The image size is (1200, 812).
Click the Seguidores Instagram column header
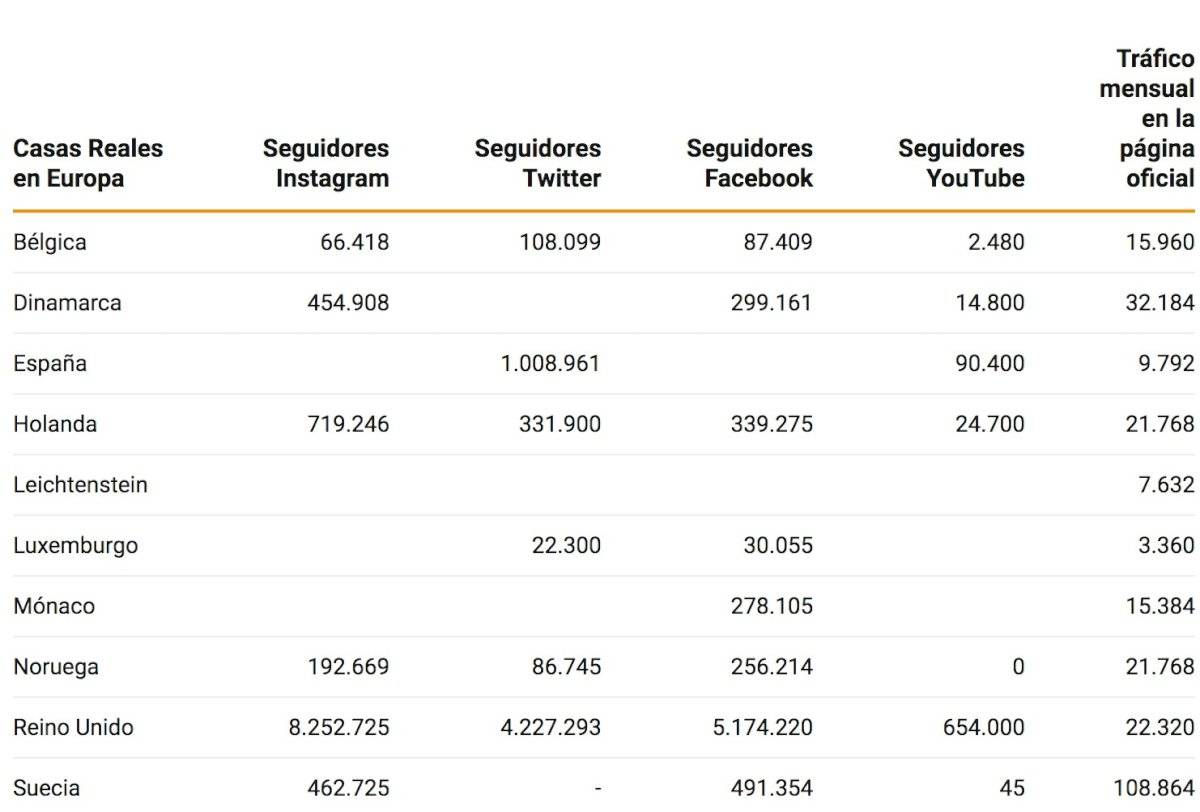click(x=326, y=163)
